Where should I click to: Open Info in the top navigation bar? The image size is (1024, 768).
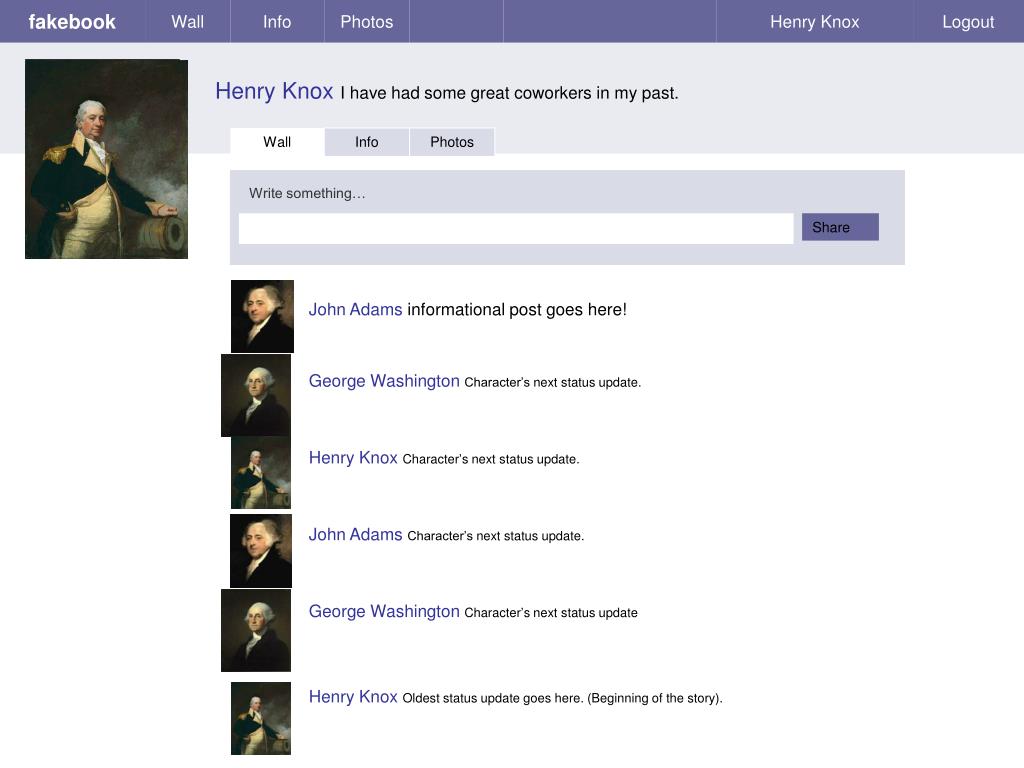277,22
